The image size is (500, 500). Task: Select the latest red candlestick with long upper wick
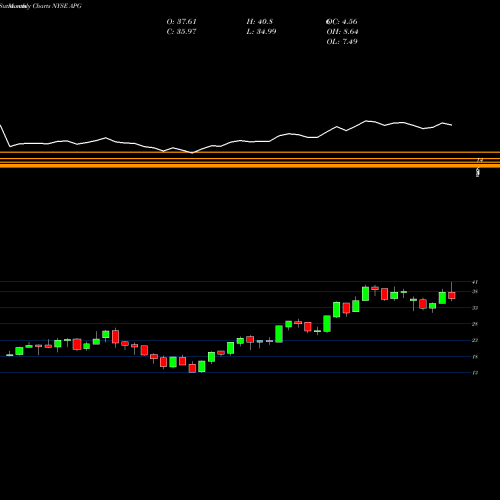tap(452, 295)
